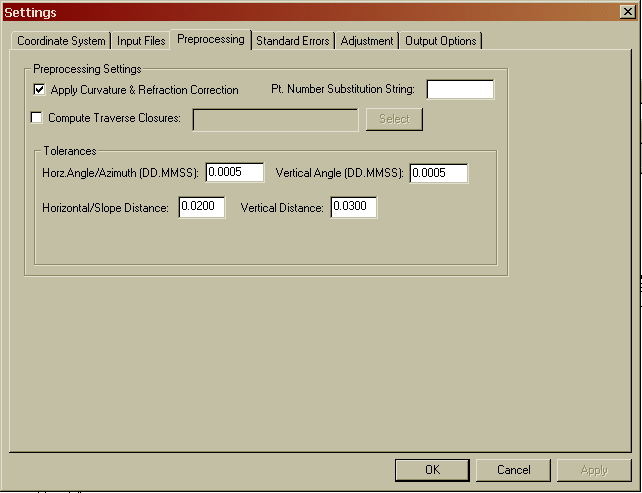Click the Apply Curvature & Refraction Correction label

145,90
